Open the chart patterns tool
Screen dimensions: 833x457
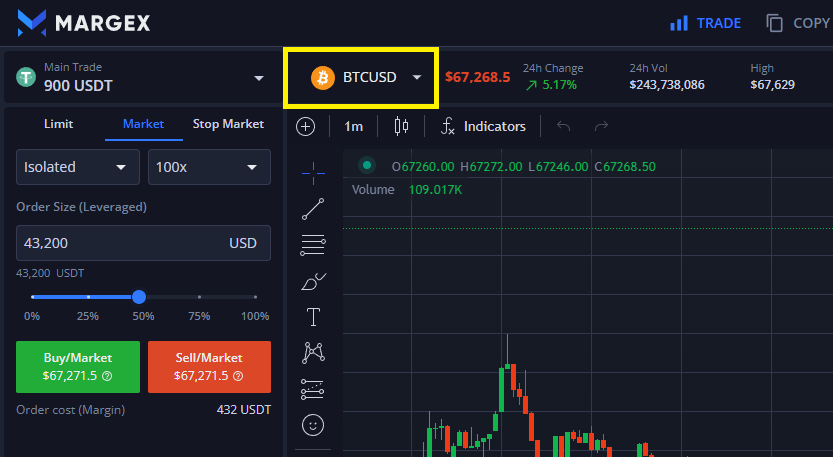313,353
